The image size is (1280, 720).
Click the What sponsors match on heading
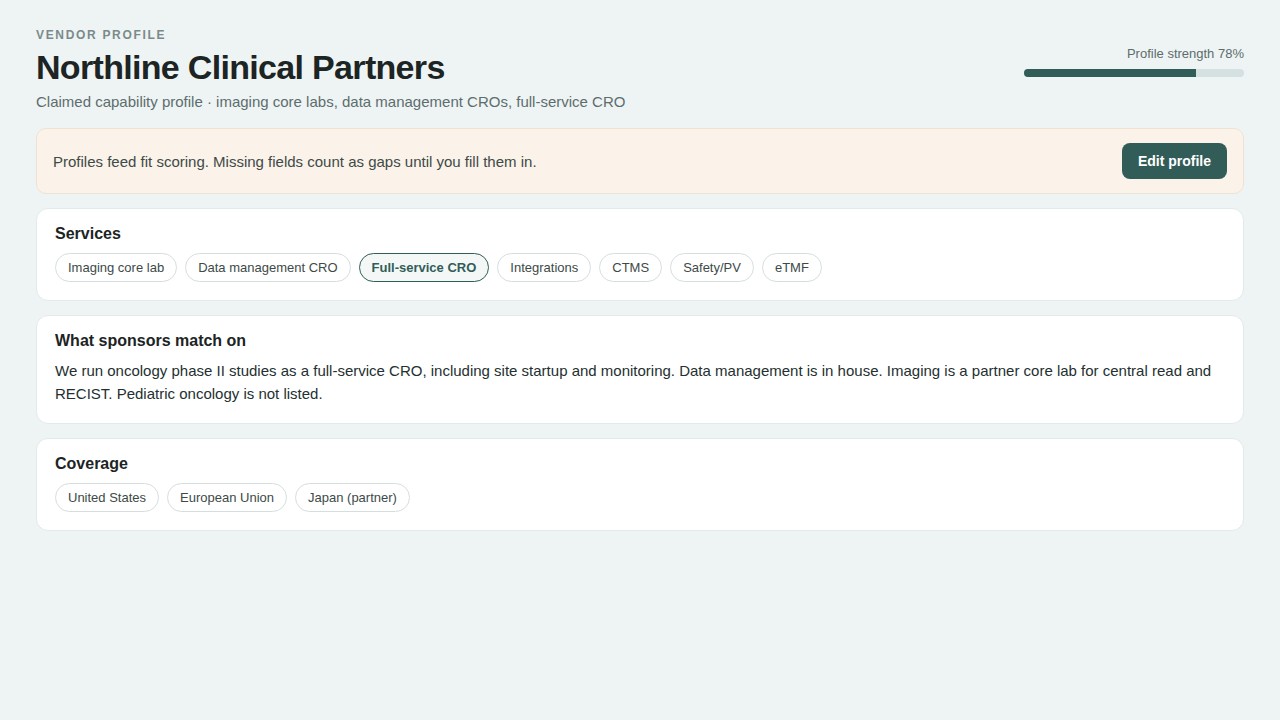click(150, 341)
